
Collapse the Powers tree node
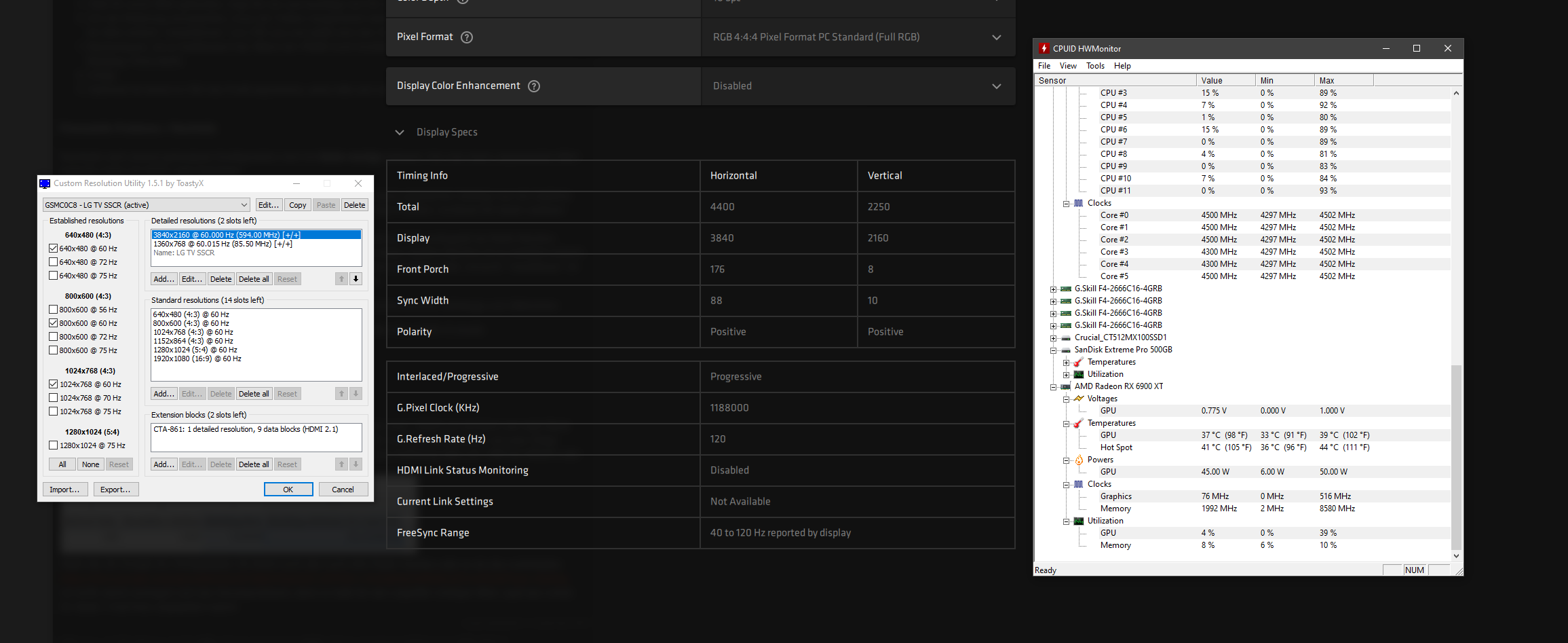coord(1066,460)
